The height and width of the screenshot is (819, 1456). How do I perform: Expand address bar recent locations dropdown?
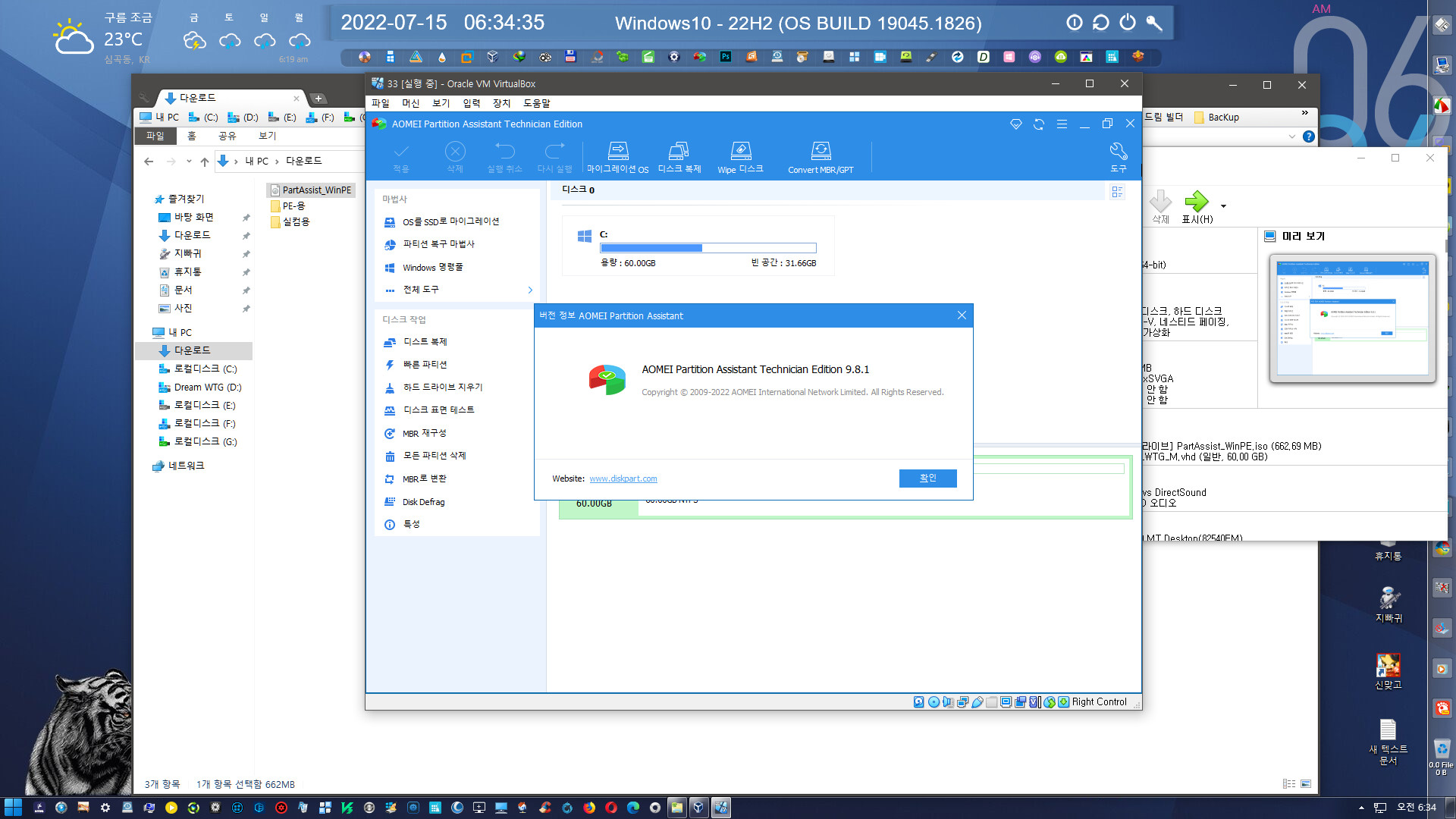click(x=189, y=161)
